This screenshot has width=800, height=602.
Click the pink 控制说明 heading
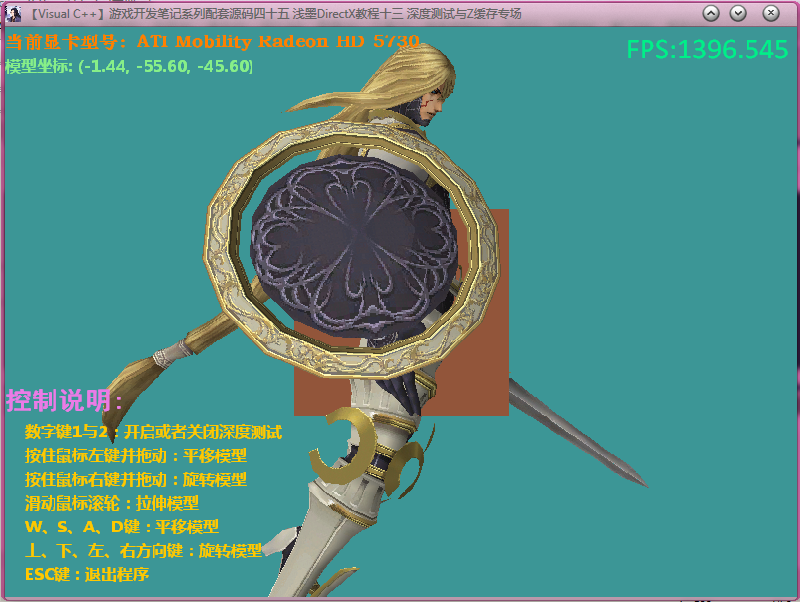point(63,400)
